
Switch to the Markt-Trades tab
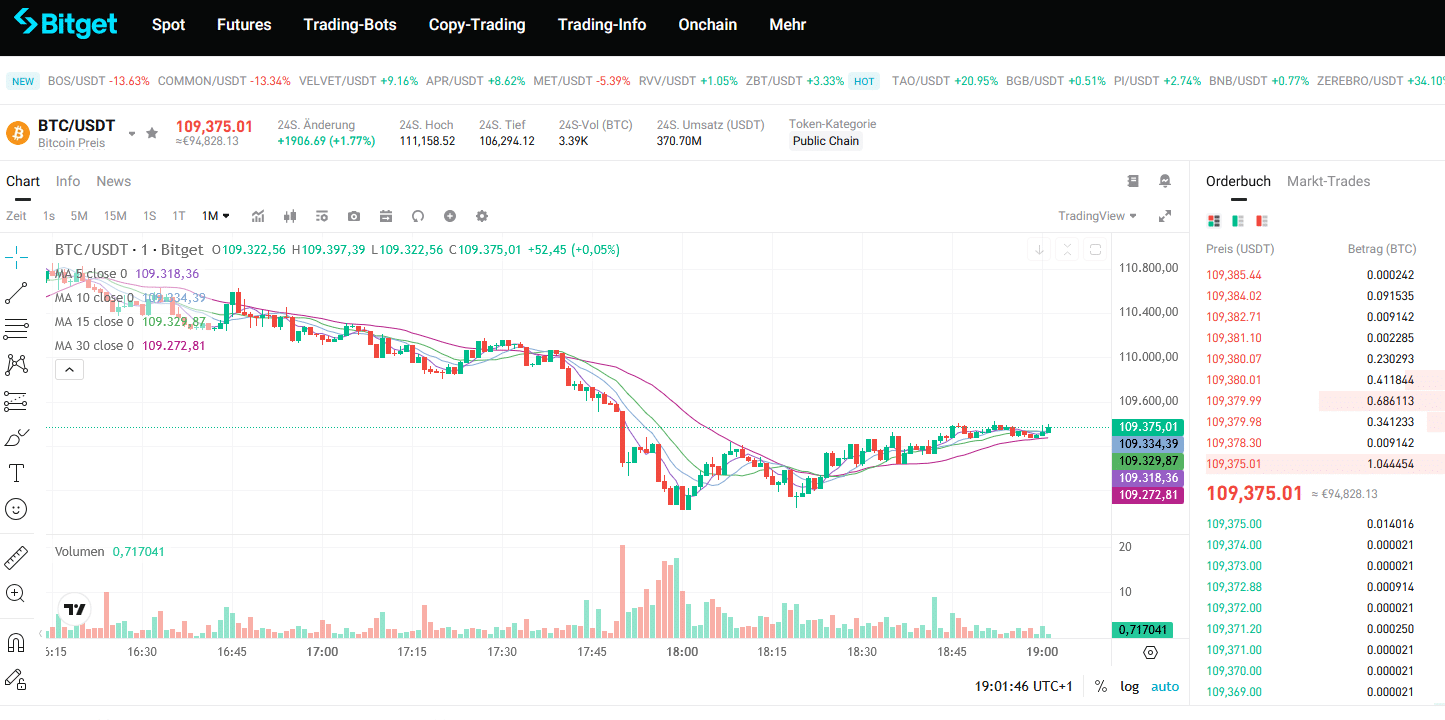[x=1329, y=181]
